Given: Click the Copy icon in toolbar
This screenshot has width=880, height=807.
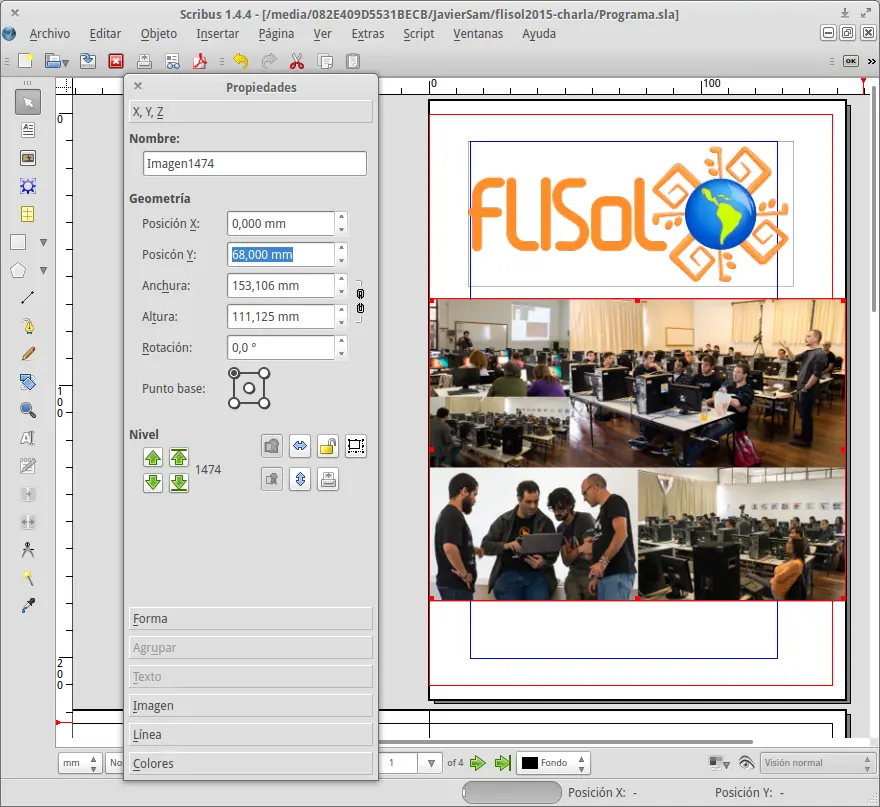Looking at the screenshot, I should 325,61.
